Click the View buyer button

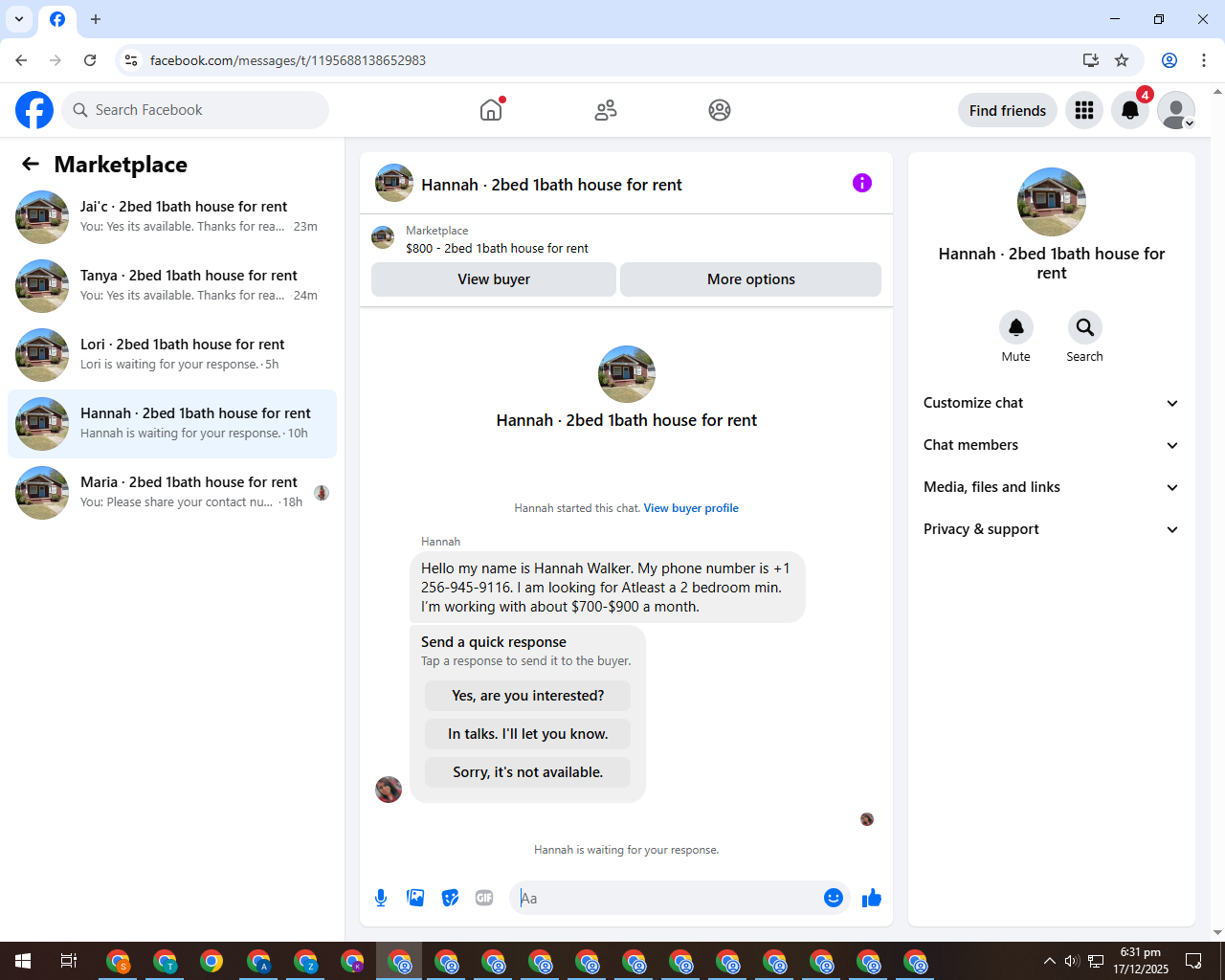494,279
